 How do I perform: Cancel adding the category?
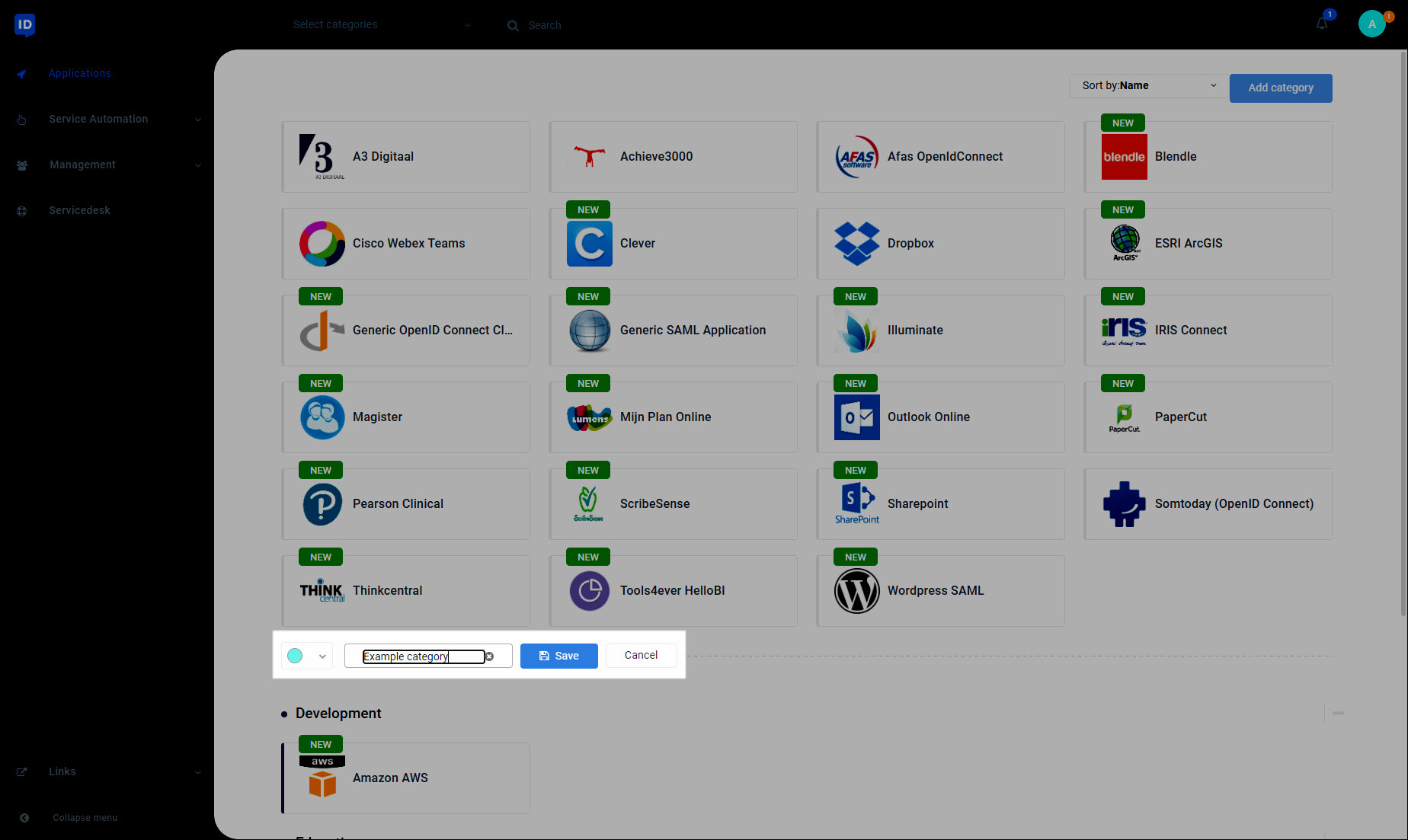(641, 655)
